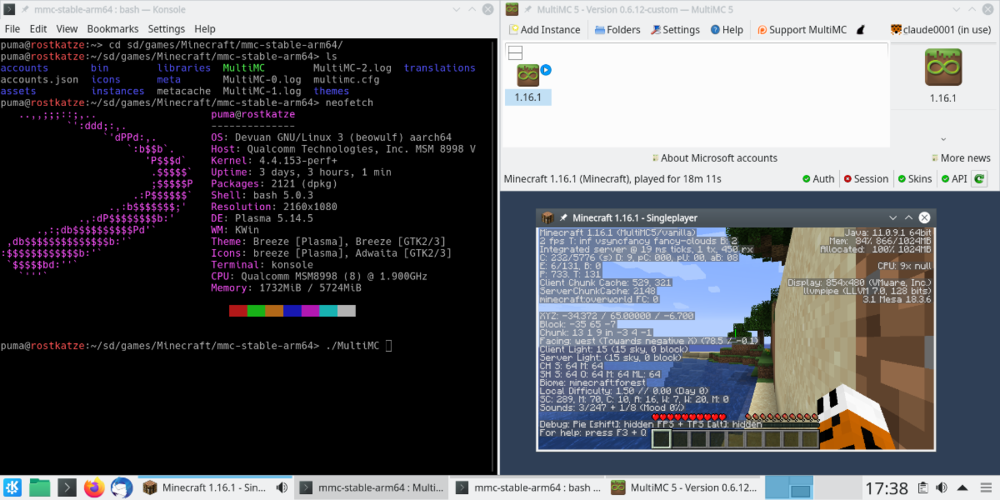Viewport: 1000px width, 500px height.
Task: Select the 1.16.1 instance icon in the list
Action: coord(528,75)
